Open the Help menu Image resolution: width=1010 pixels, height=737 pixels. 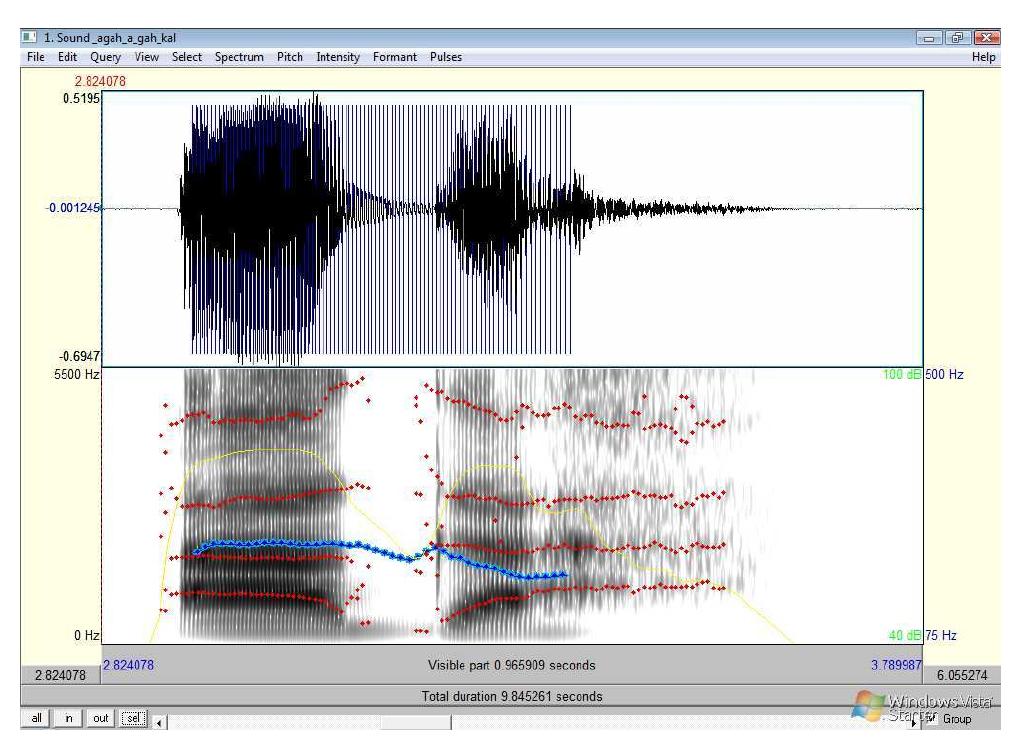tap(985, 57)
